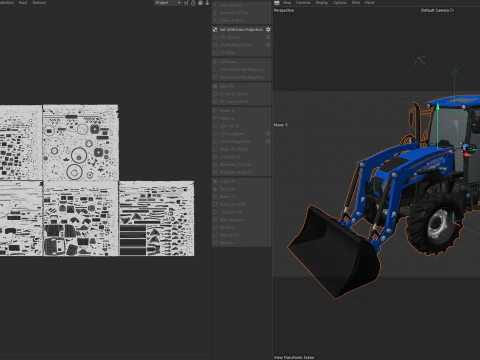Open viewport Display menu
Viewport: 480px width, 360px height.
coord(322,3)
